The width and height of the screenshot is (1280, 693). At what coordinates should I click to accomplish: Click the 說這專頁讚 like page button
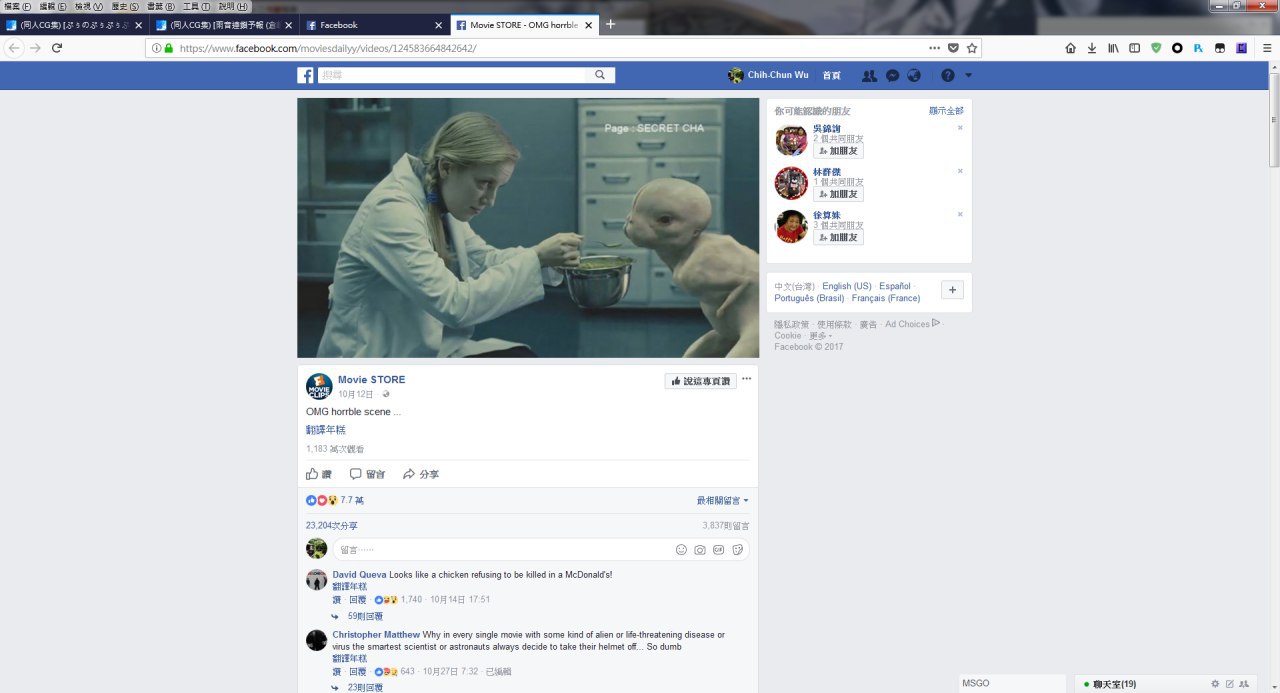701,381
